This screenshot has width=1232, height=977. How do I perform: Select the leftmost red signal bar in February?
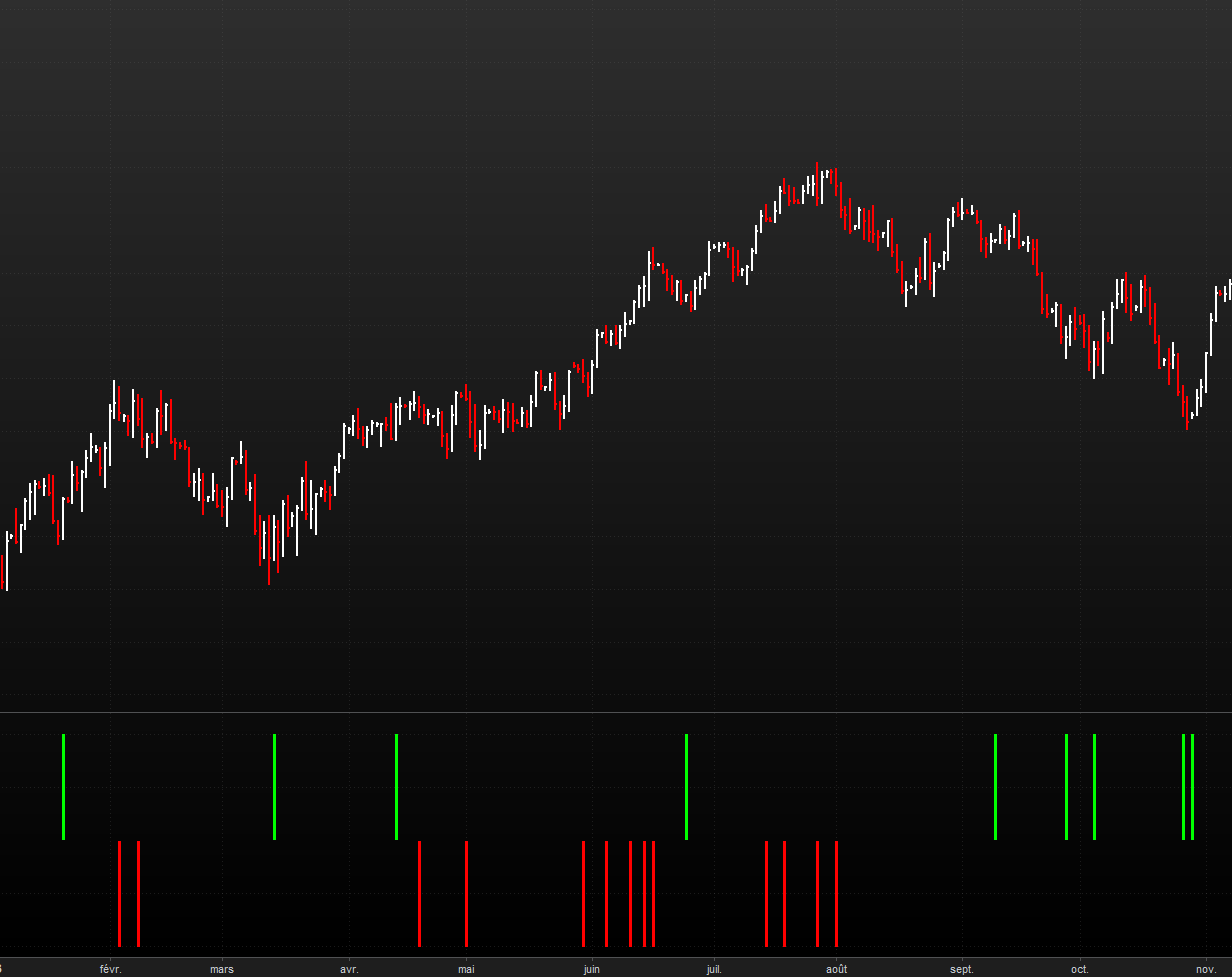point(119,894)
